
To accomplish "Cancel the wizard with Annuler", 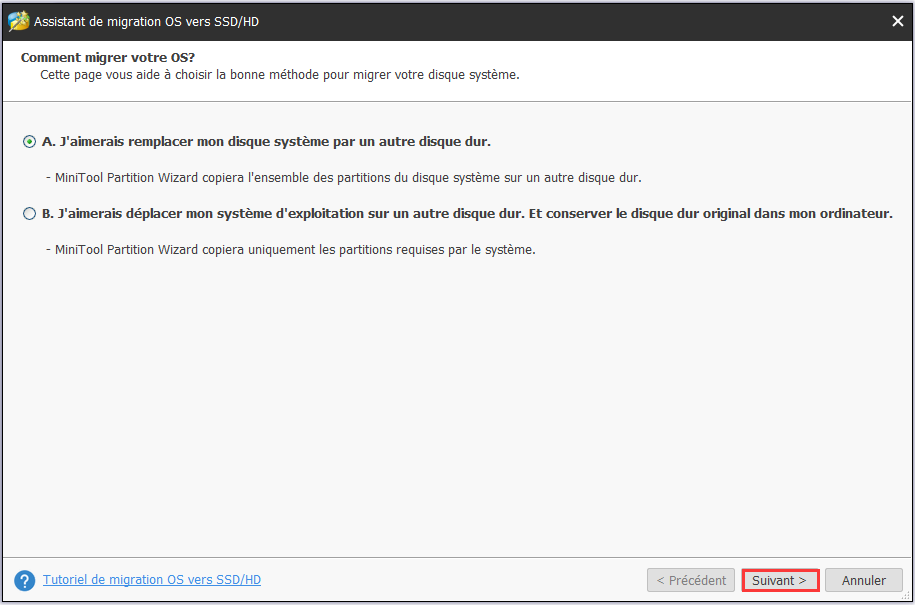I will coord(864,580).
